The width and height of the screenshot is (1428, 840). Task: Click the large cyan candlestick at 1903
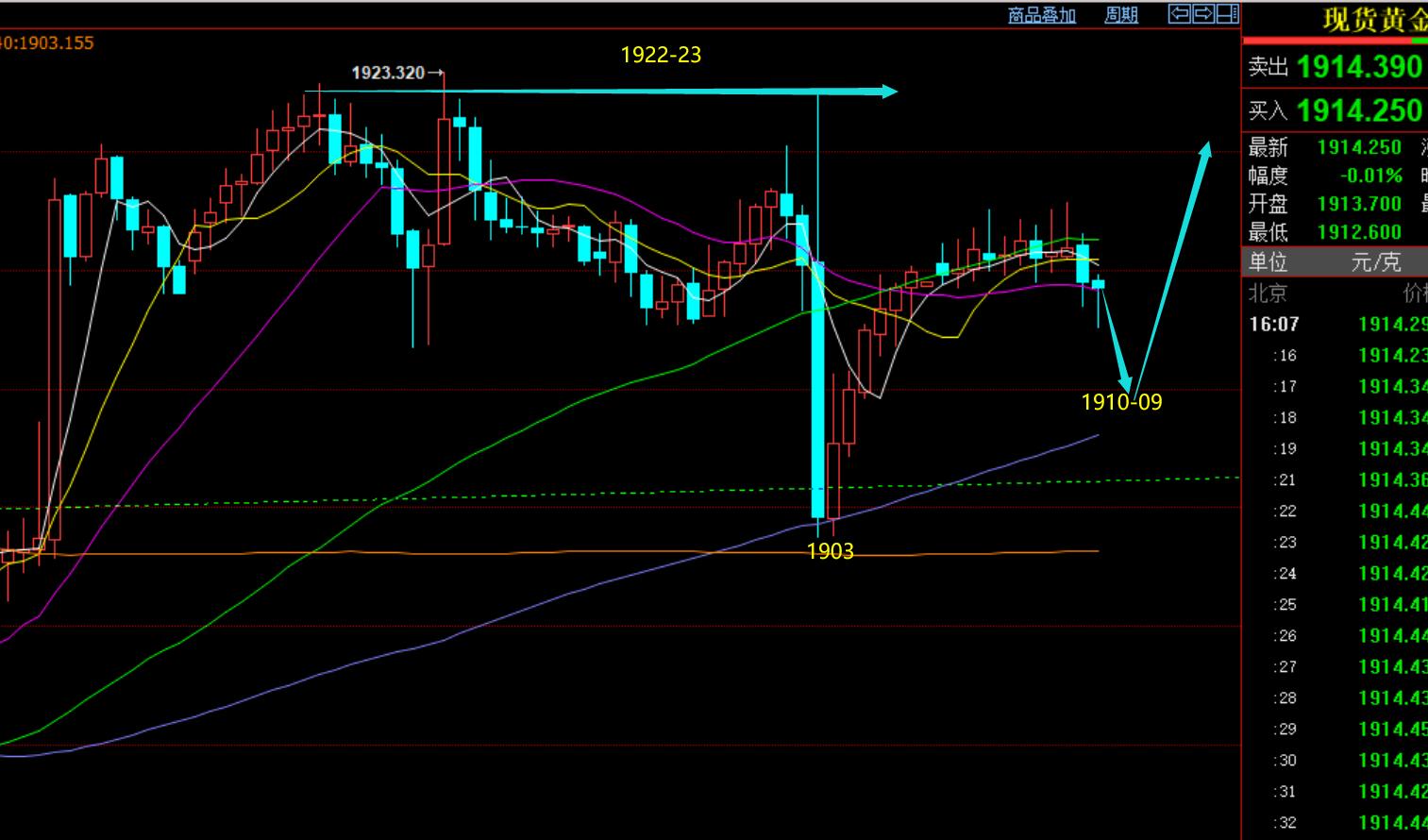[x=817, y=387]
